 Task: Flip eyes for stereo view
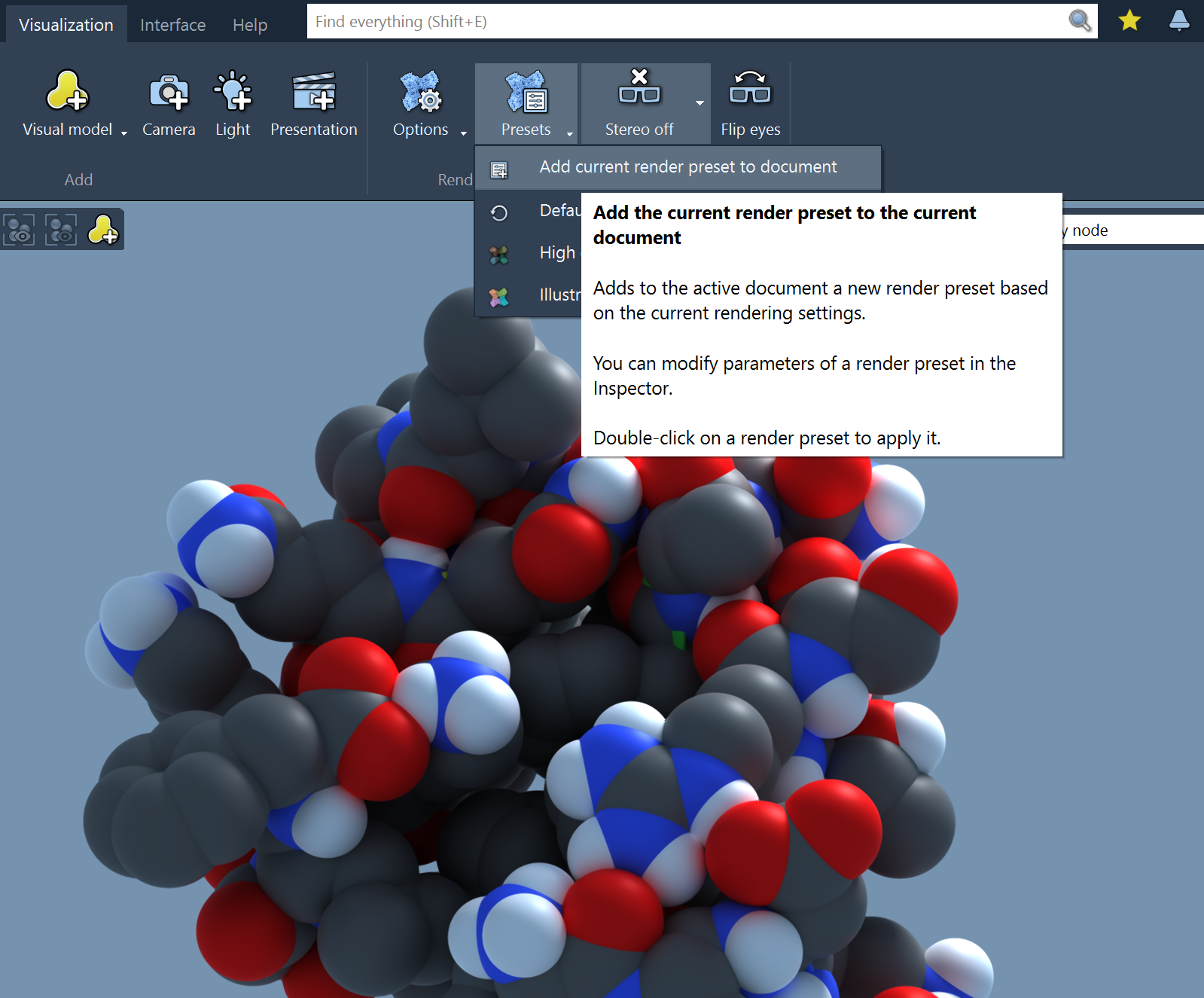[751, 104]
